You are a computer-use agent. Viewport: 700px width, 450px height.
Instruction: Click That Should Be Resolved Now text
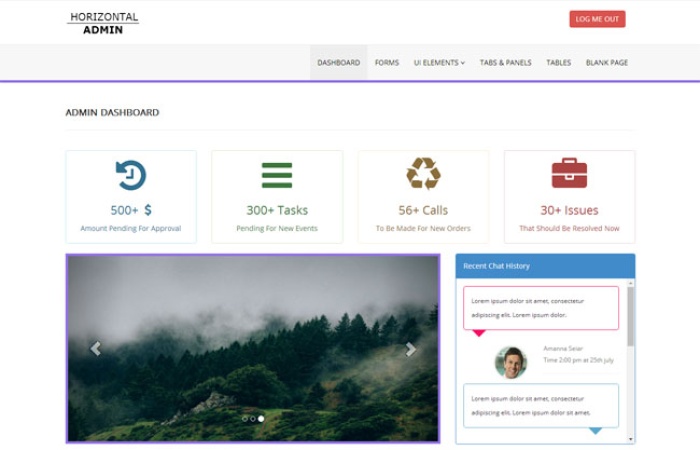click(x=569, y=228)
